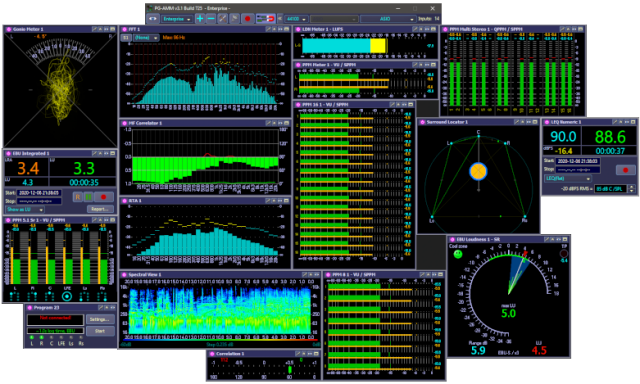Open the ASIO driver dropdown
Screen dimensions: 640x384
click(x=388, y=19)
